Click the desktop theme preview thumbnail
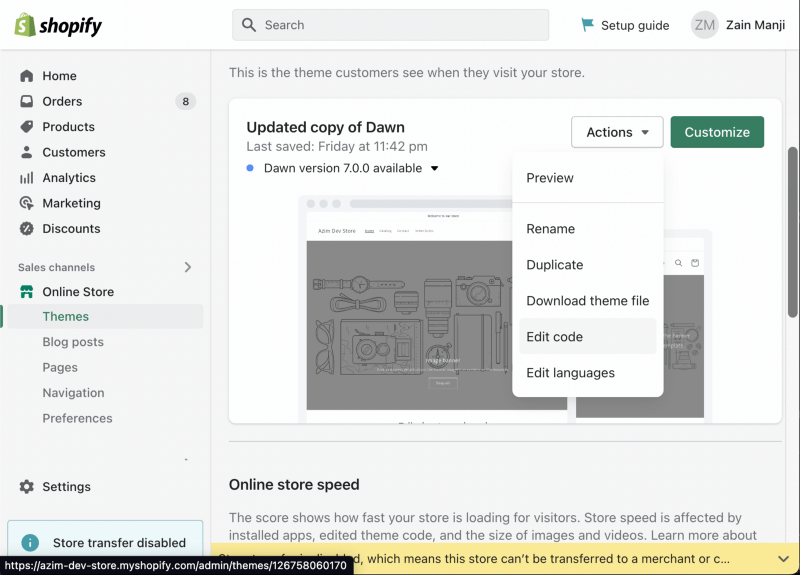This screenshot has height=575, width=800. [x=410, y=309]
